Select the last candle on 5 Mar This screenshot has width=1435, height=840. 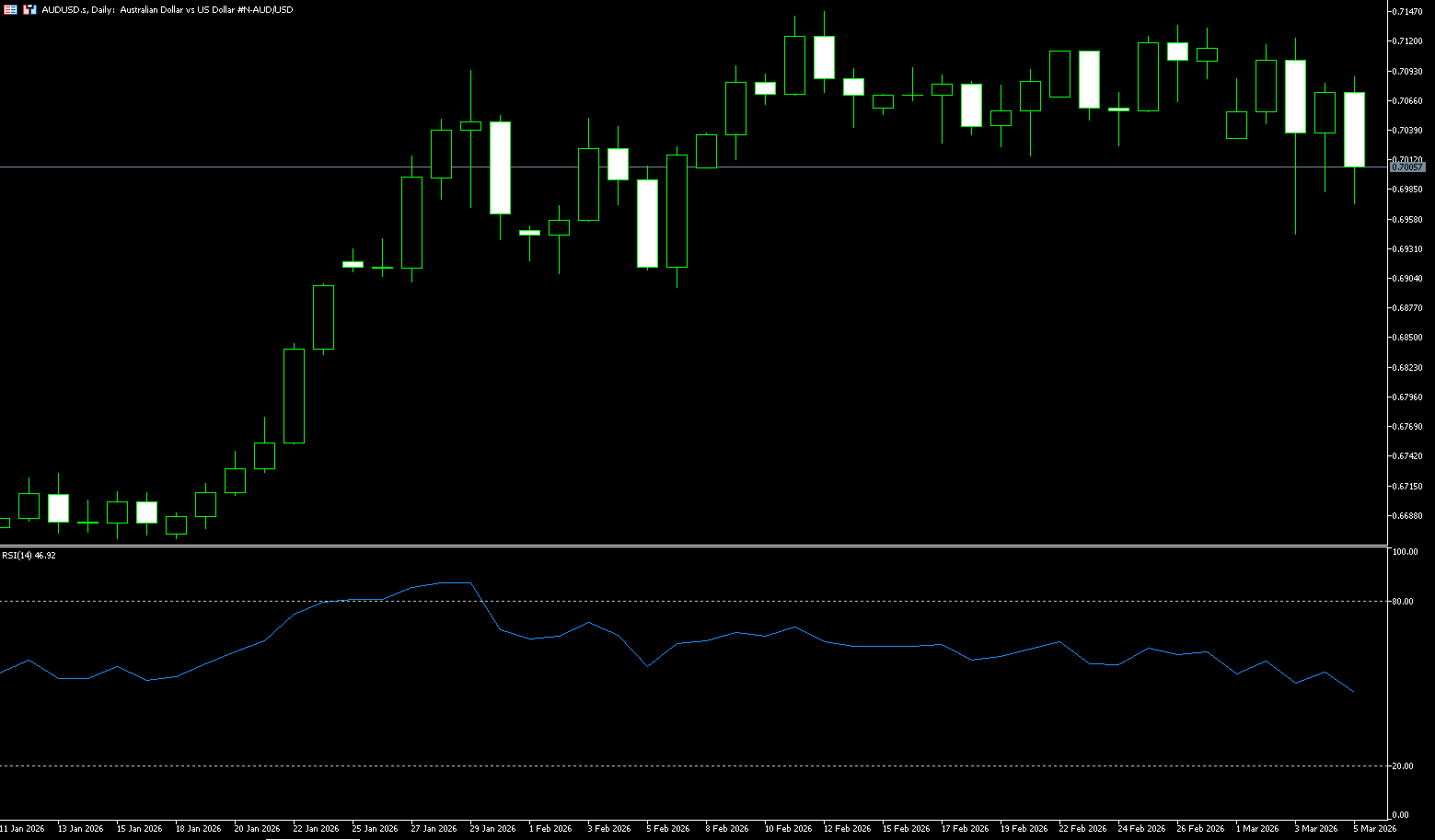click(x=1354, y=129)
